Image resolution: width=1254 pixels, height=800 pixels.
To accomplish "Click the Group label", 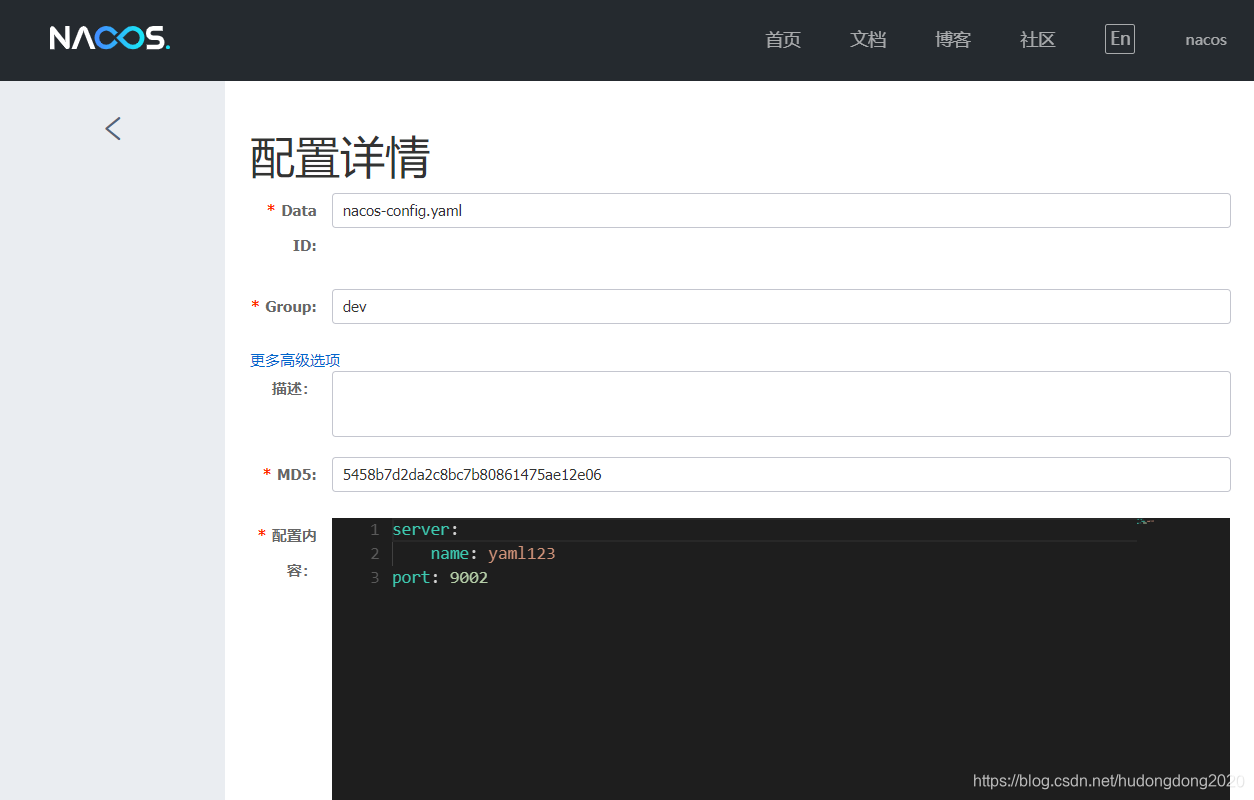I will [x=284, y=307].
